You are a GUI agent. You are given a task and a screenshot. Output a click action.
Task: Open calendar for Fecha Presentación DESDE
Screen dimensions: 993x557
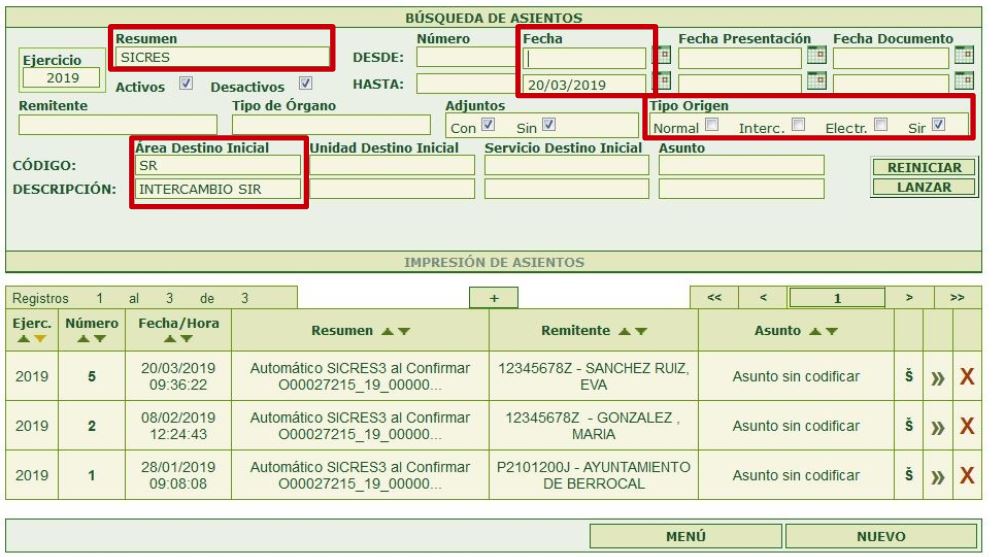(816, 55)
